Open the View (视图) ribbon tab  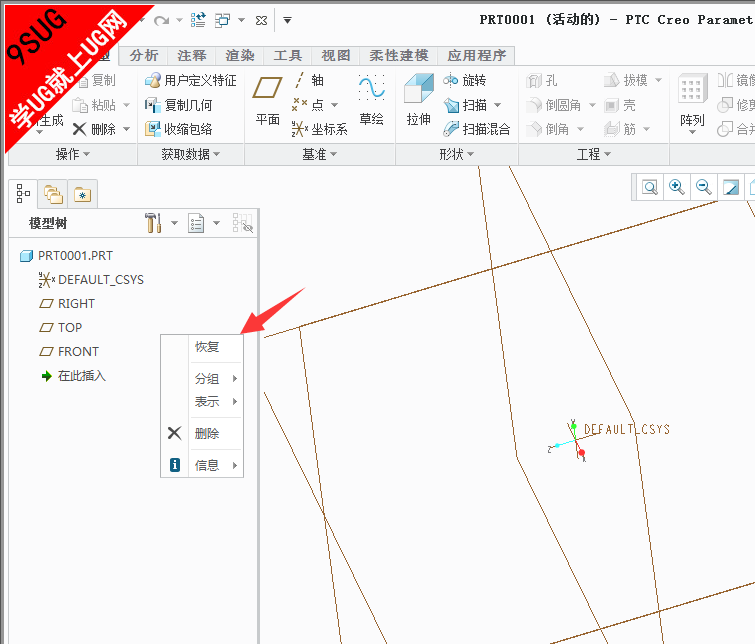[x=336, y=55]
